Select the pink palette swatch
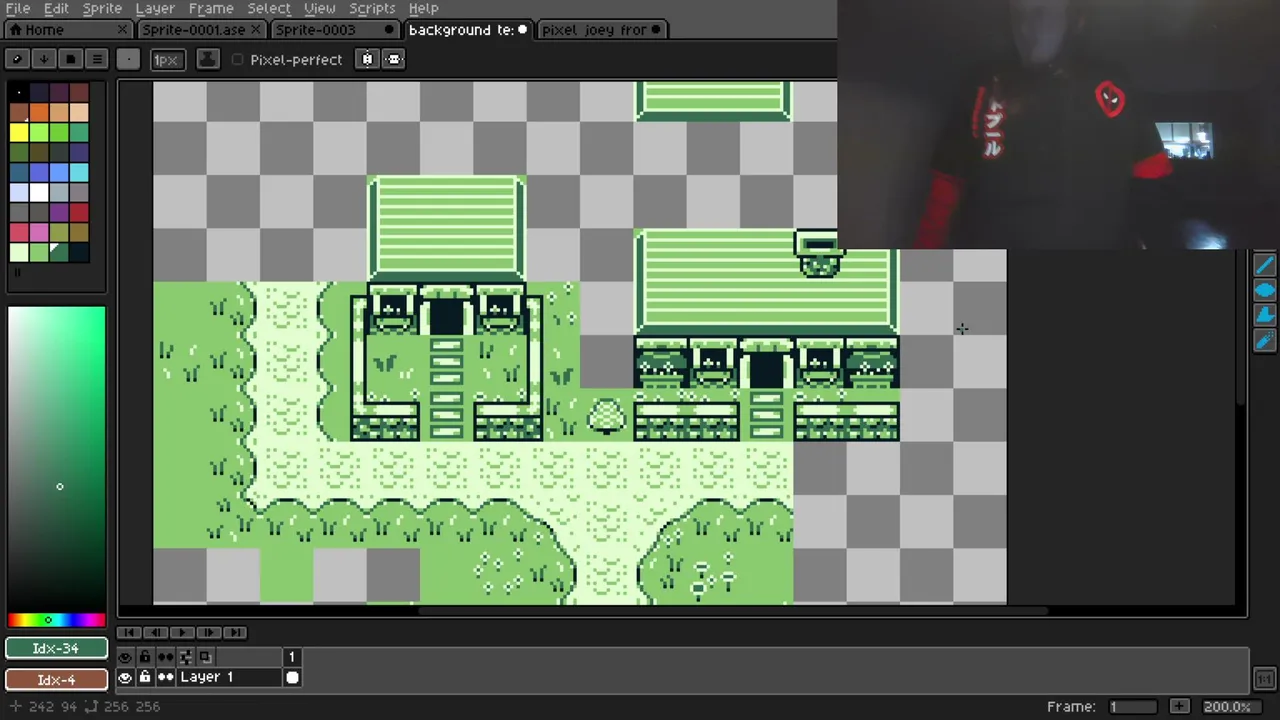This screenshot has width=1280, height=720. coord(39,232)
